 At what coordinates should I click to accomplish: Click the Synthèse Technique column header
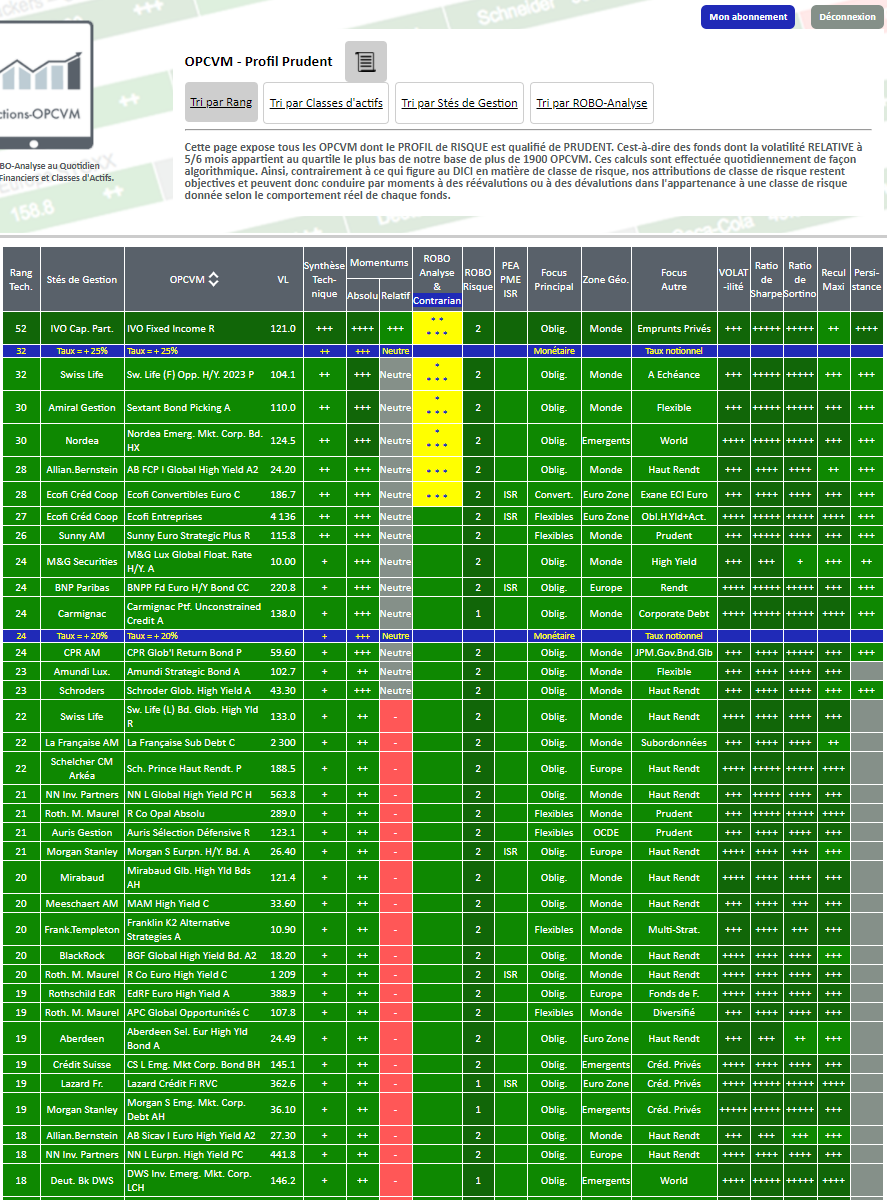coord(324,279)
